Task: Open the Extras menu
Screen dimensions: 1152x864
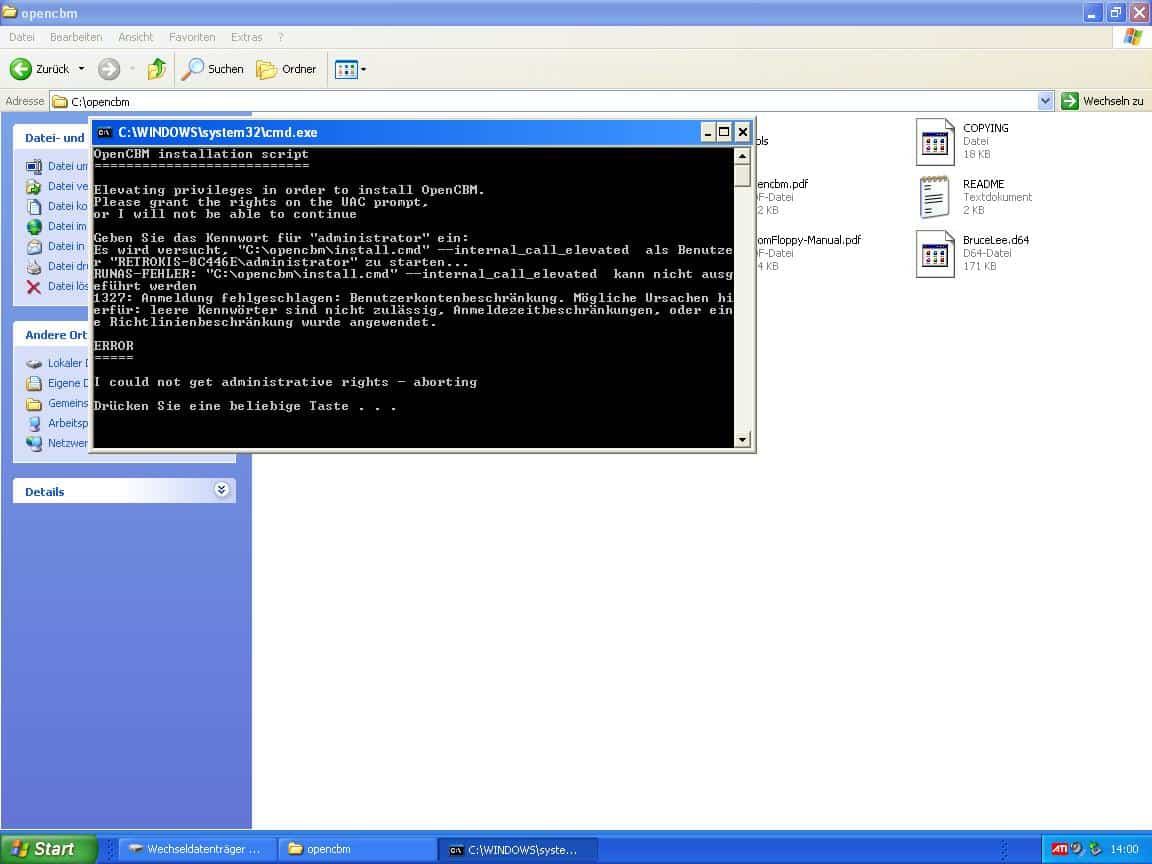Action: tap(246, 37)
